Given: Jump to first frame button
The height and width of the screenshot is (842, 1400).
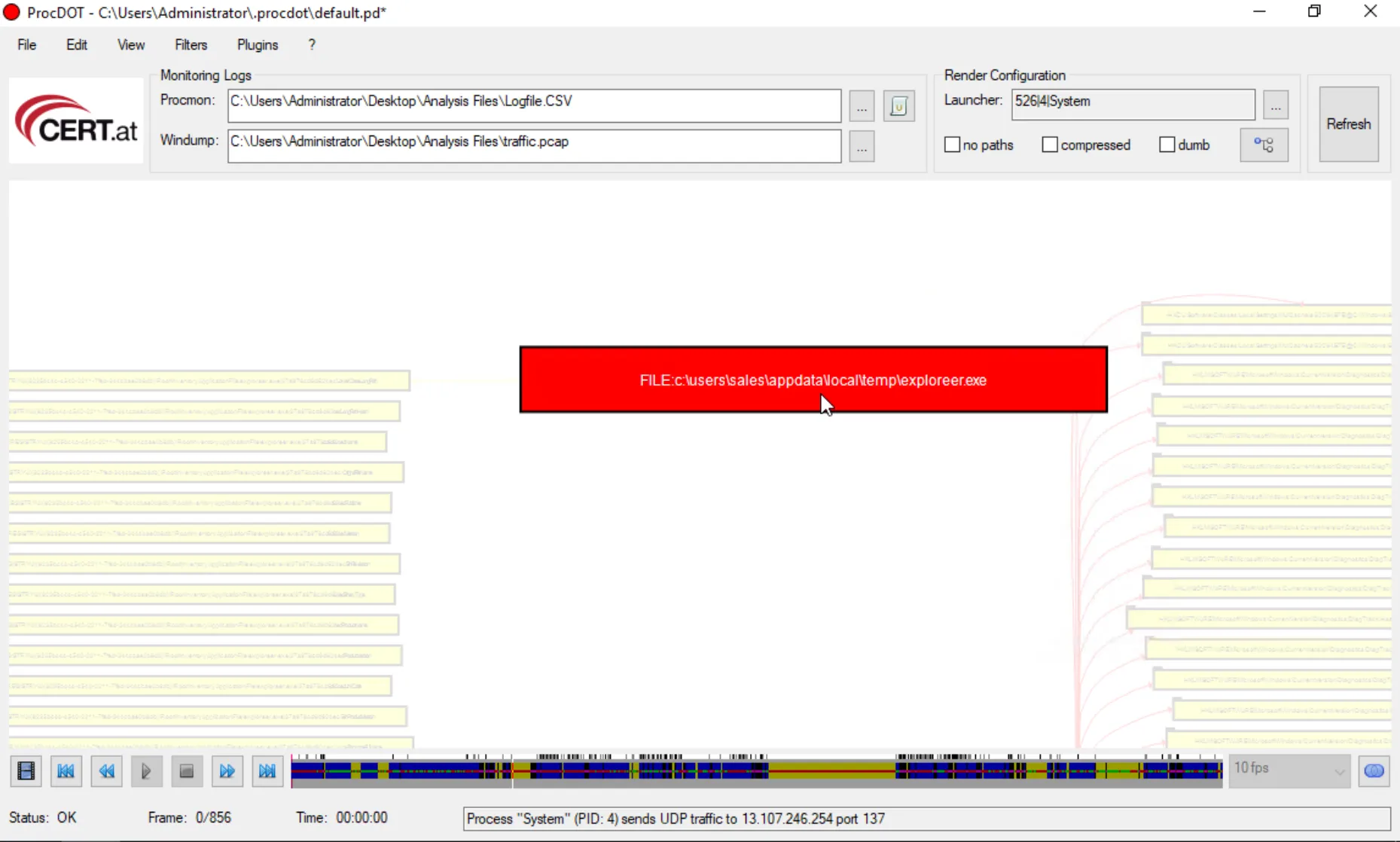Looking at the screenshot, I should [x=66, y=771].
